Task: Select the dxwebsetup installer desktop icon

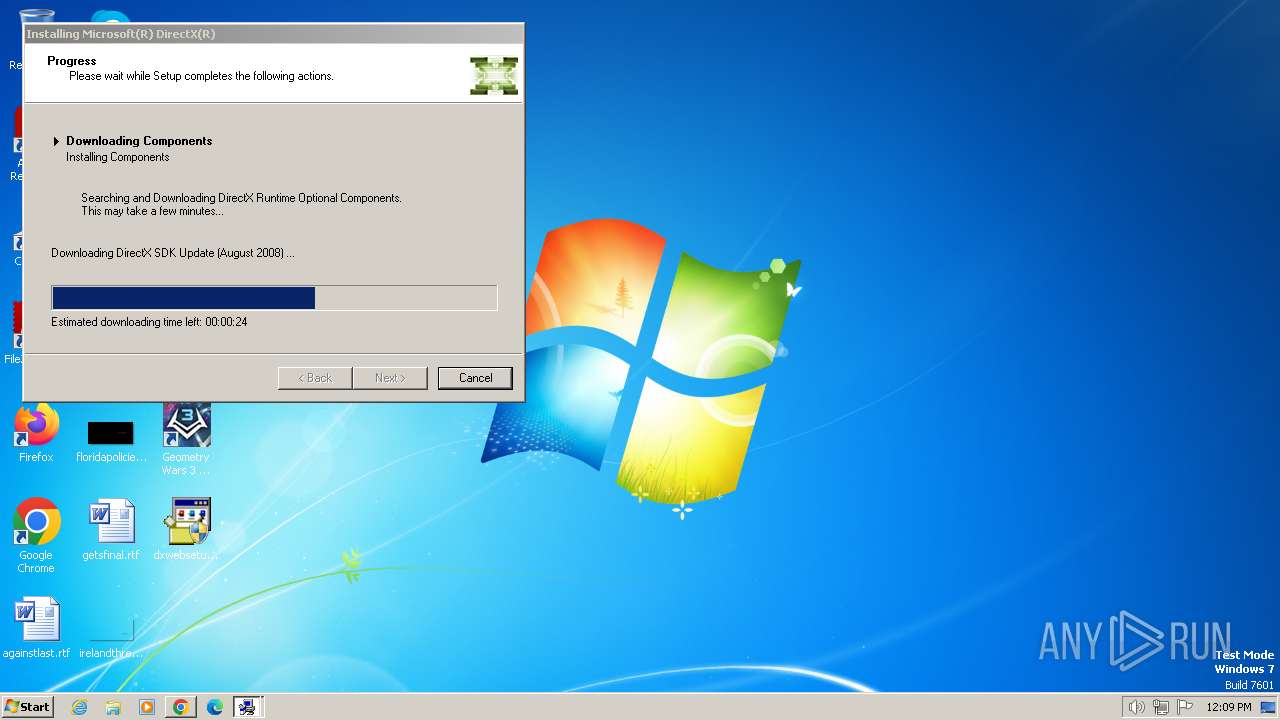Action: [186, 530]
